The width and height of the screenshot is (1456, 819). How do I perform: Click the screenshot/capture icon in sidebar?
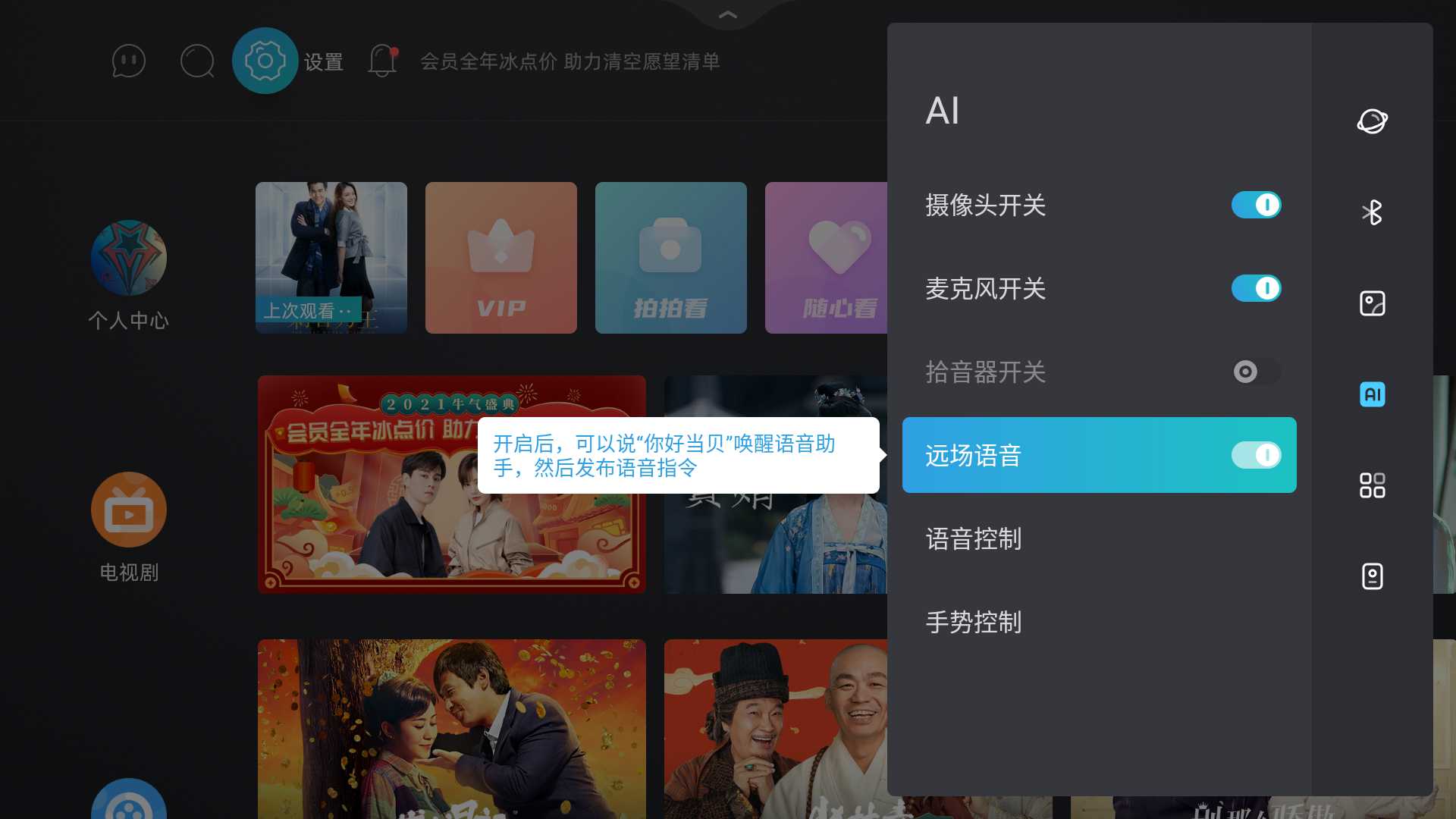click(x=1372, y=303)
